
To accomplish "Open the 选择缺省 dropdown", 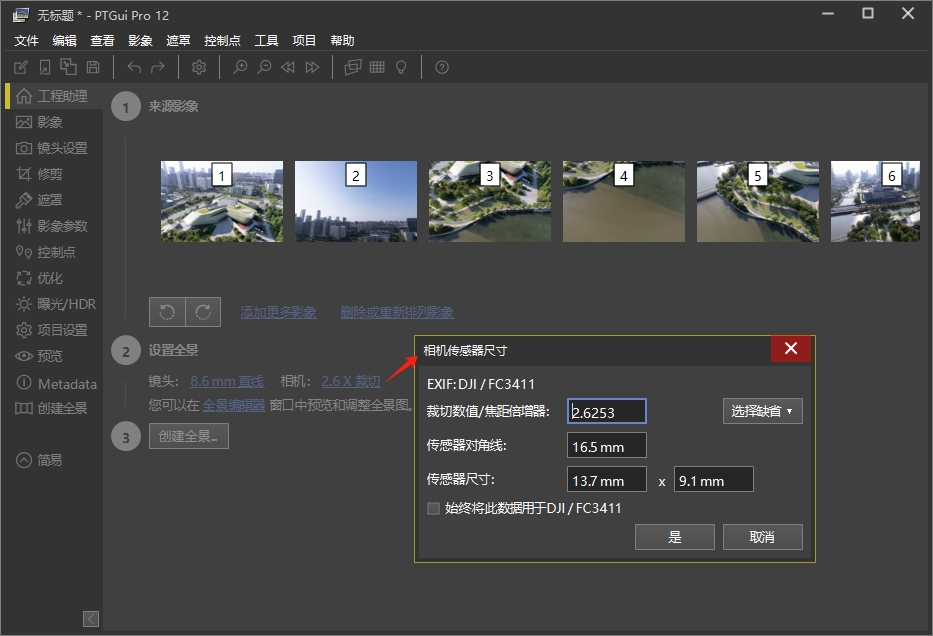I will [762, 411].
